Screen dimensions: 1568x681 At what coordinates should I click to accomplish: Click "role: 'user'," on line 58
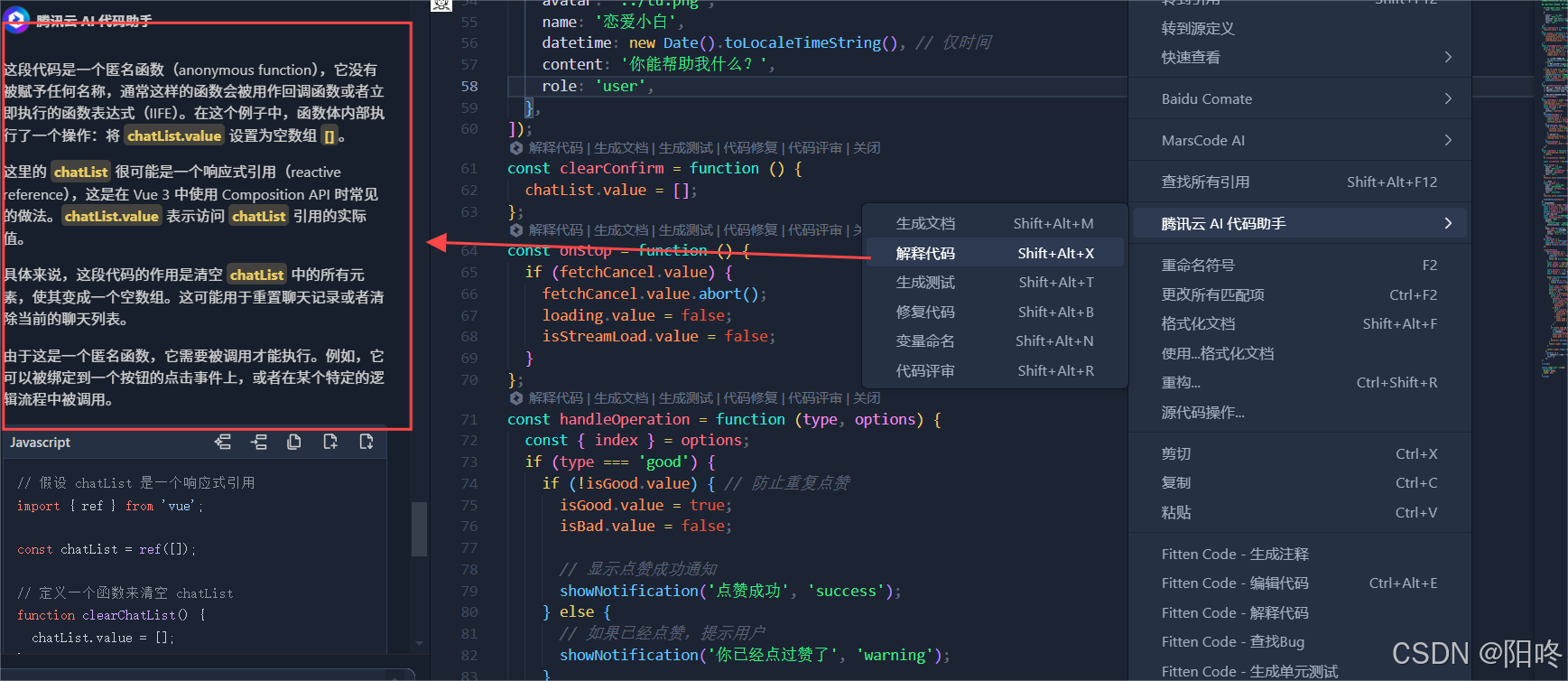(x=598, y=86)
